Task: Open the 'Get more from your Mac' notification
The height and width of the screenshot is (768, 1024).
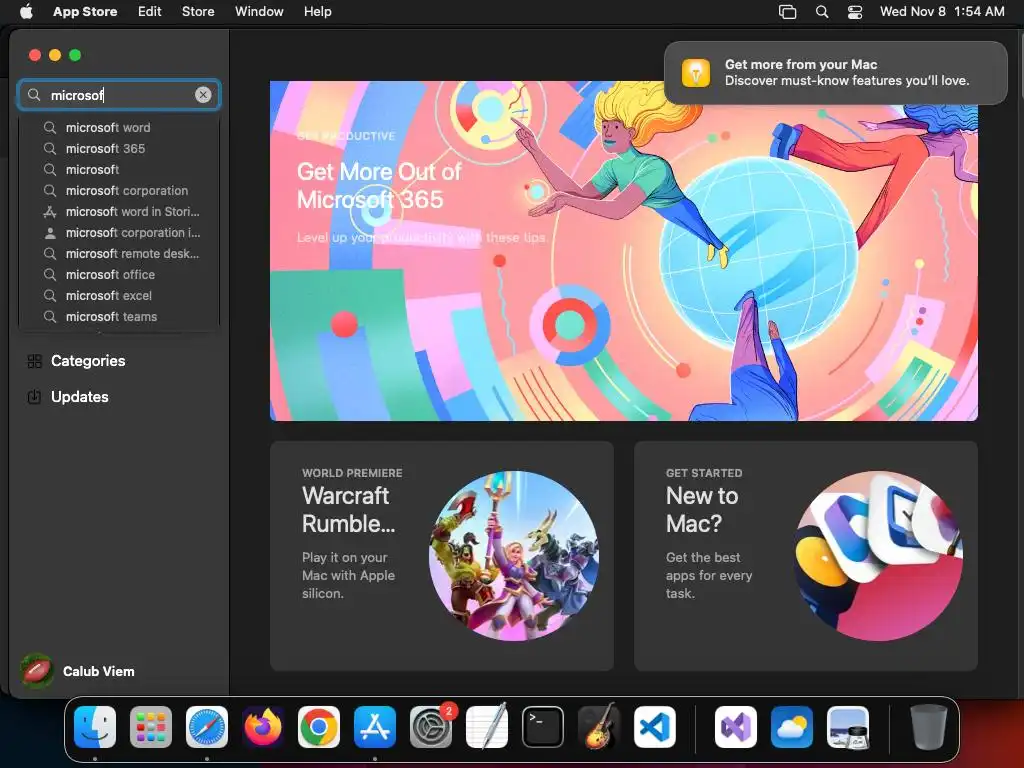Action: (836, 72)
